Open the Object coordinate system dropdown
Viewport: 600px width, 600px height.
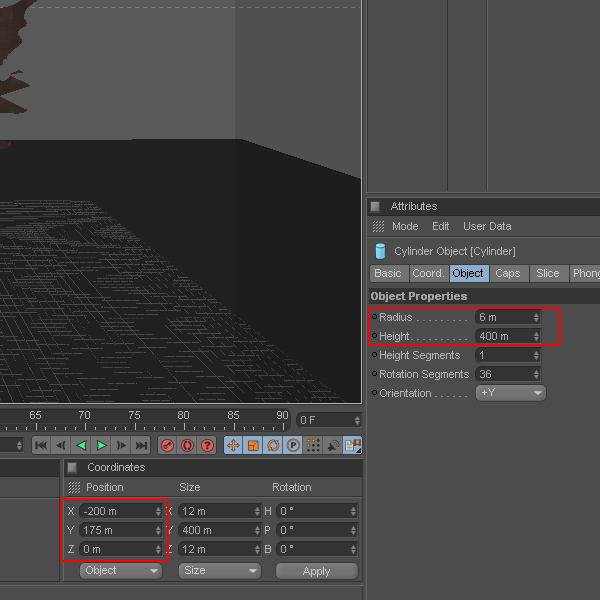[121, 571]
